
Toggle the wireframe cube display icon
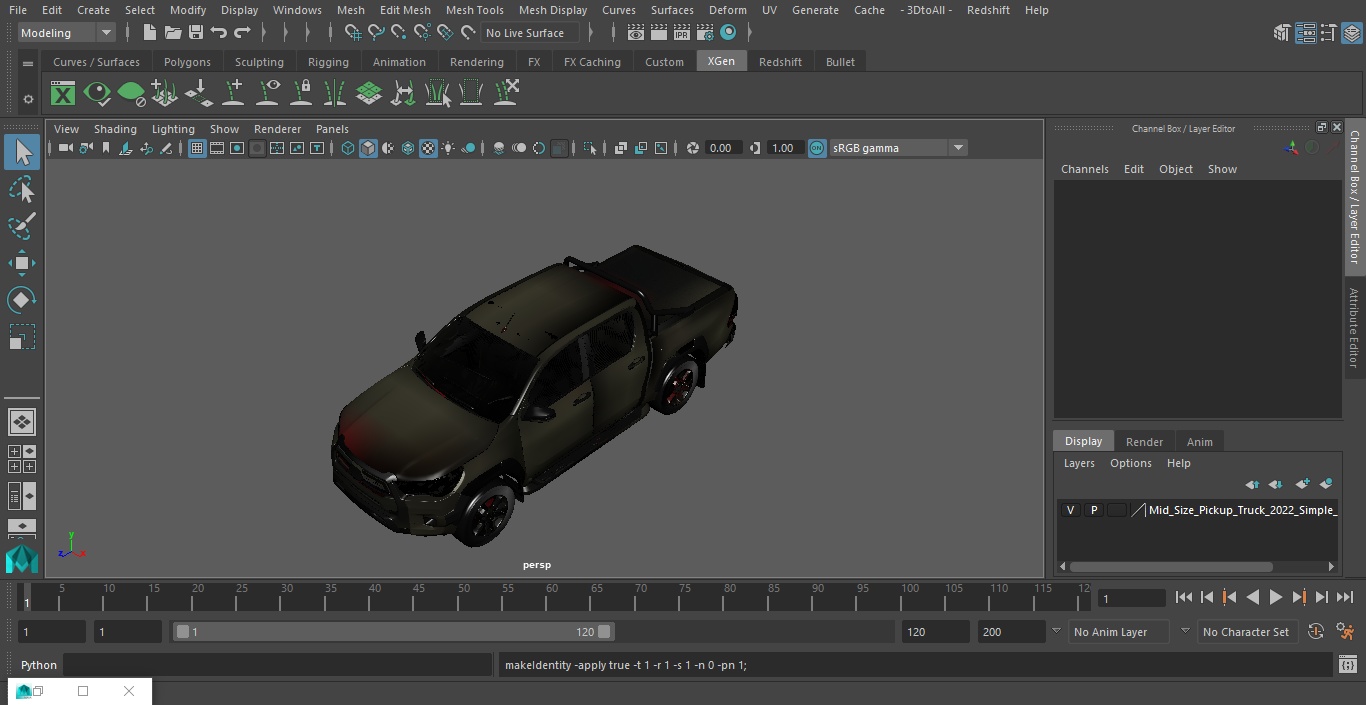[x=348, y=148]
